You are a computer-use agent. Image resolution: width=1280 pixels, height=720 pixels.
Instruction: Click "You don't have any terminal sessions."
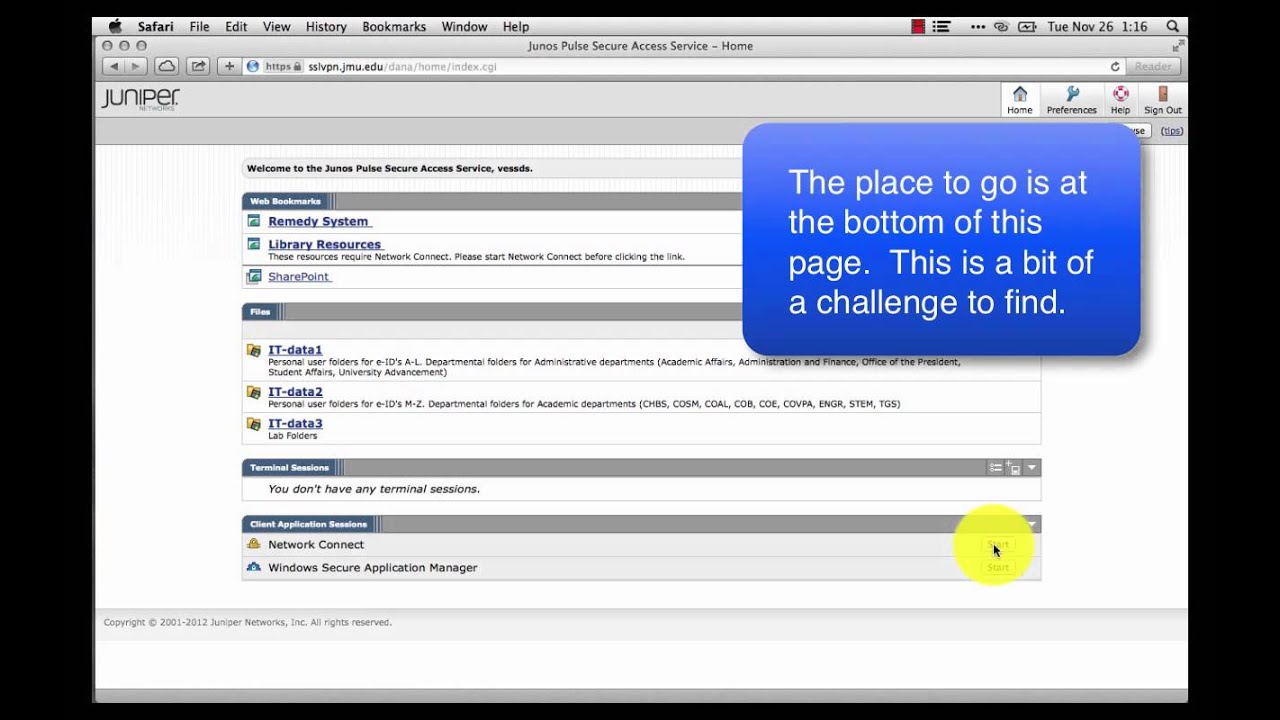374,489
